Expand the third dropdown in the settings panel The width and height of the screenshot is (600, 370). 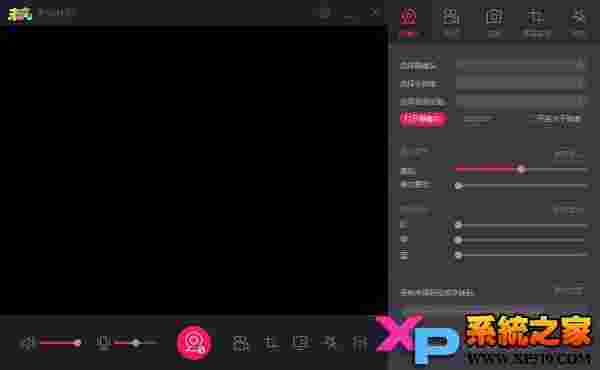521,101
